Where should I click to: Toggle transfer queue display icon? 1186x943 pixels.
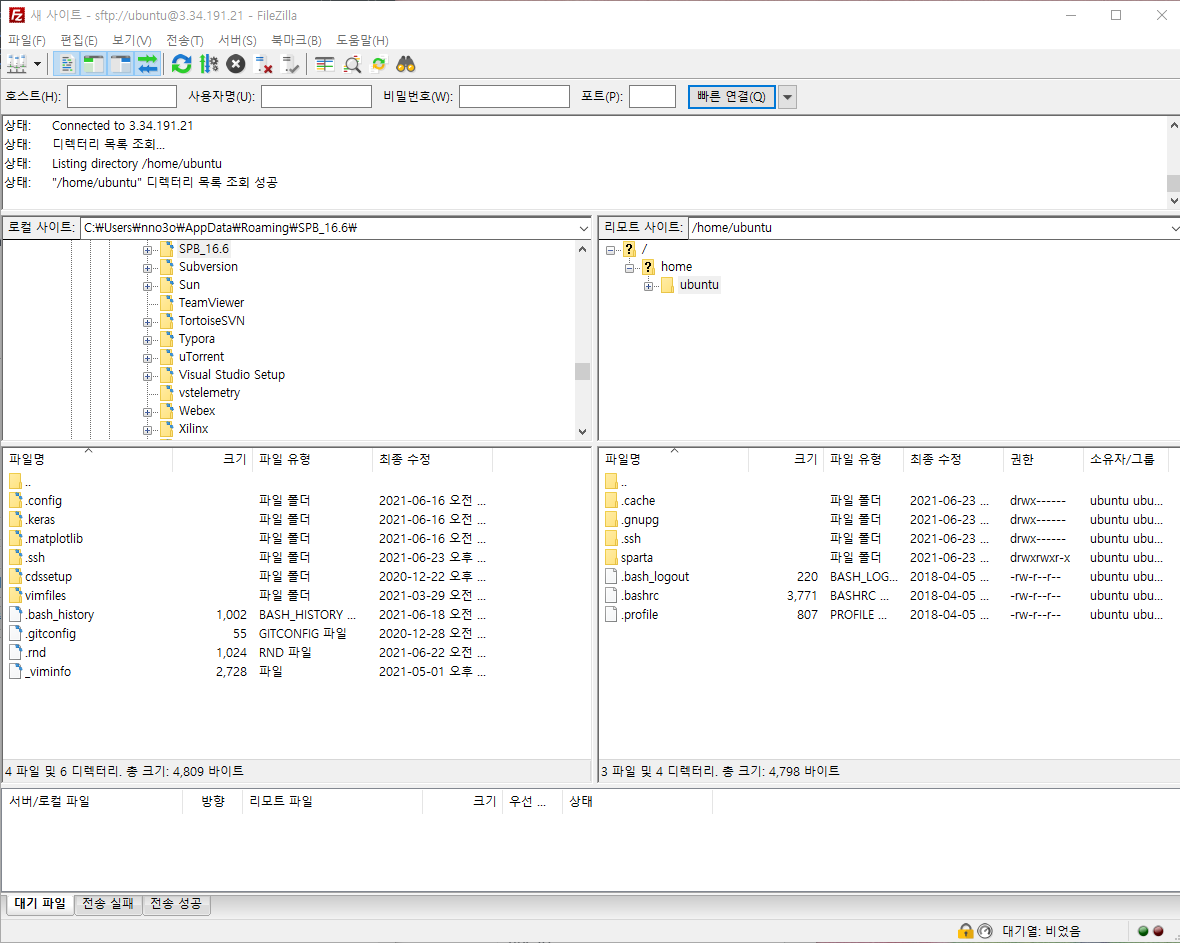[x=147, y=64]
